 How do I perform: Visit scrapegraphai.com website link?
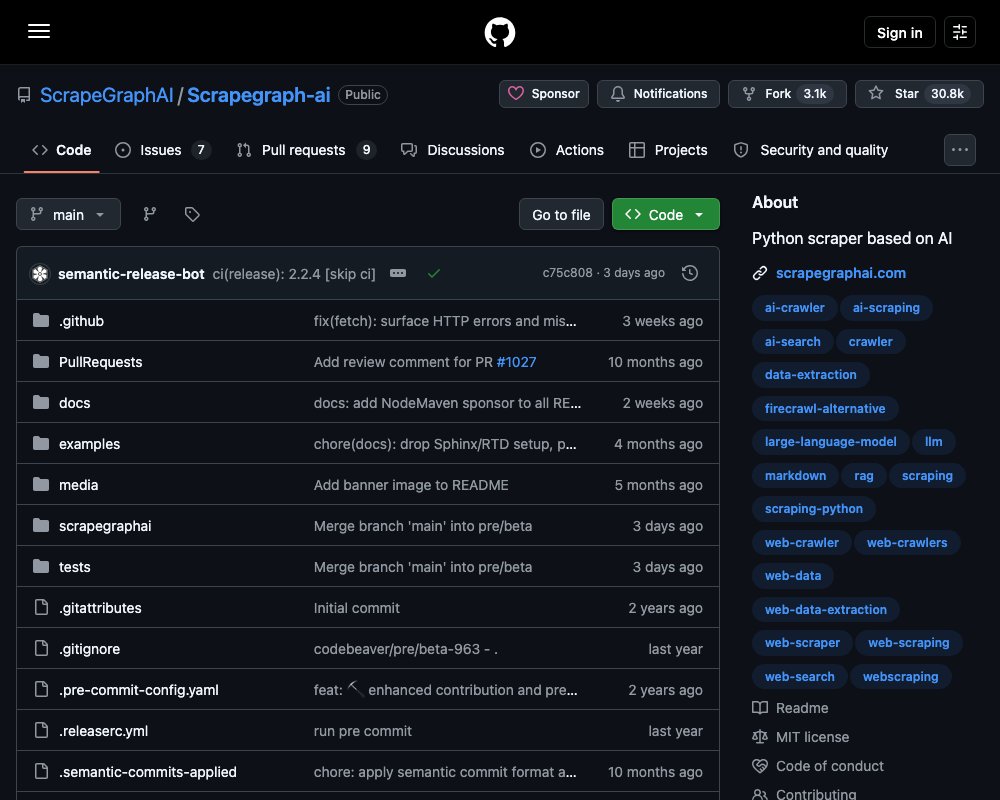pyautogui.click(x=841, y=273)
